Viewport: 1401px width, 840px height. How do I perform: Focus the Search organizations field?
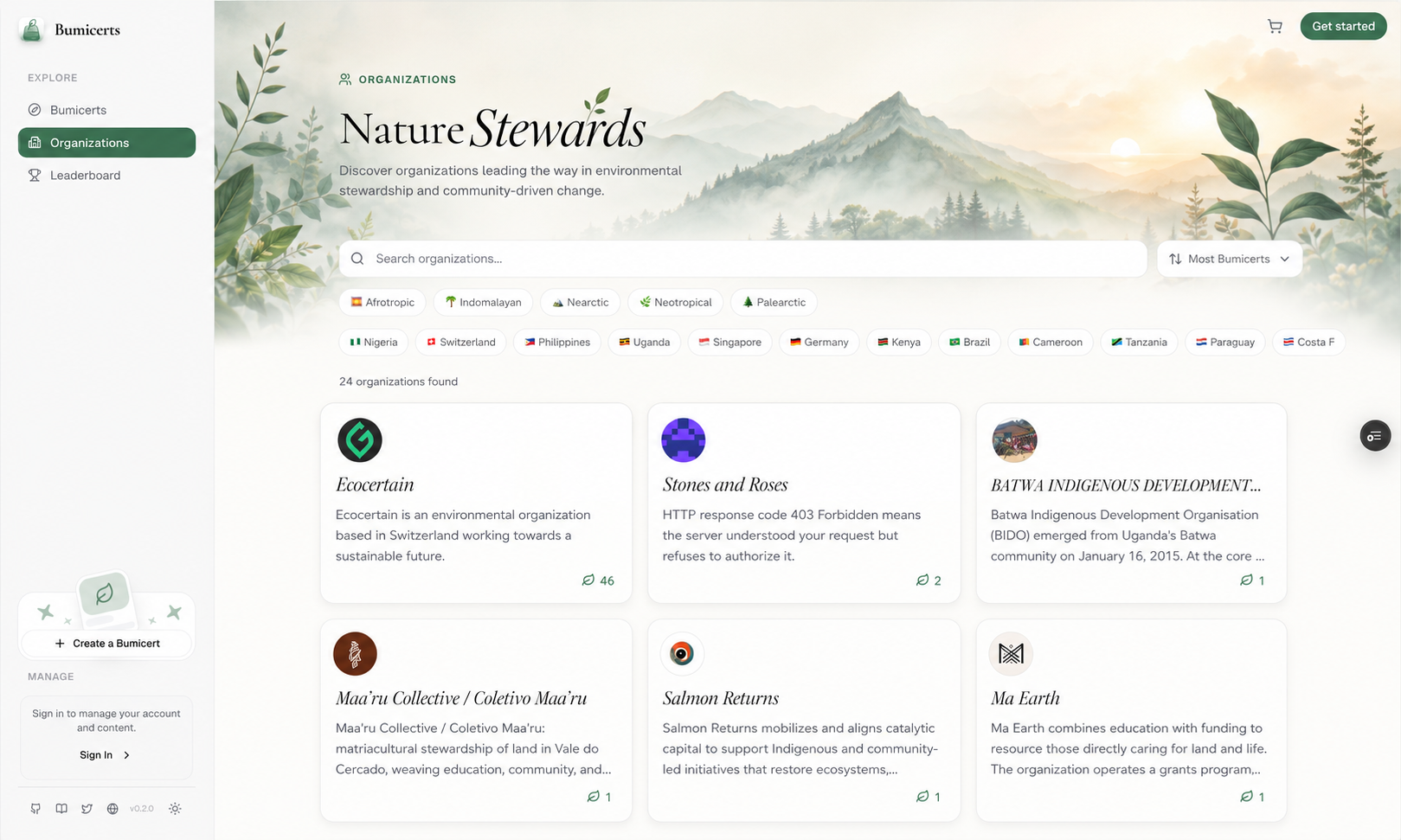coord(743,259)
